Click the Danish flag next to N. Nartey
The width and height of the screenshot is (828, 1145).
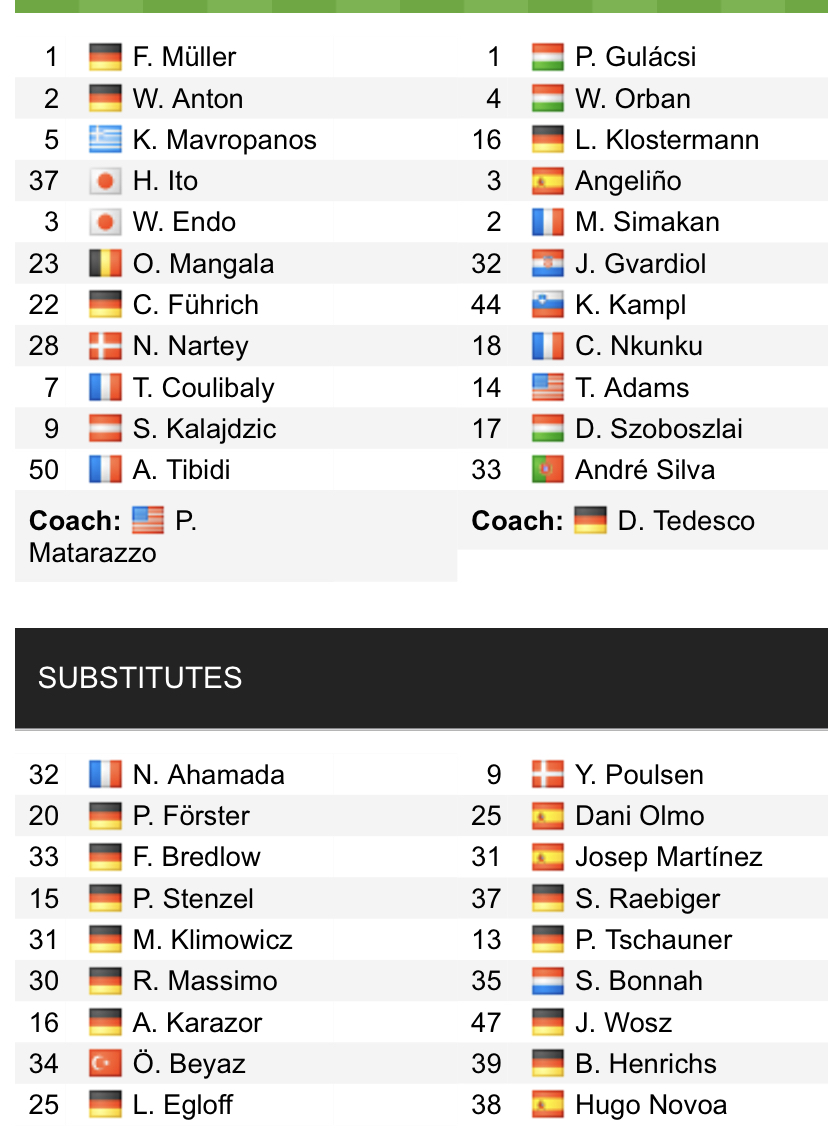(x=105, y=345)
